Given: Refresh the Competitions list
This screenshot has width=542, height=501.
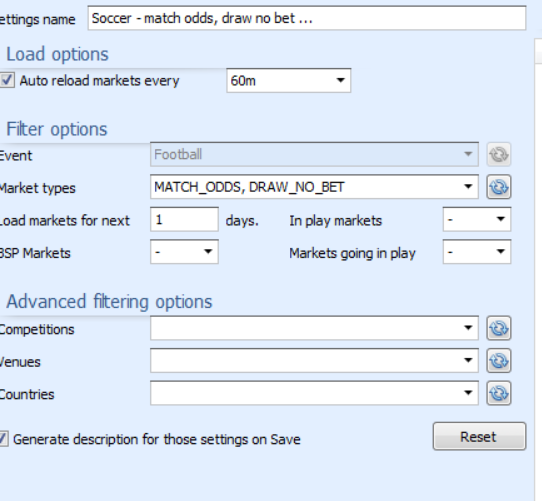Looking at the screenshot, I should [498, 328].
